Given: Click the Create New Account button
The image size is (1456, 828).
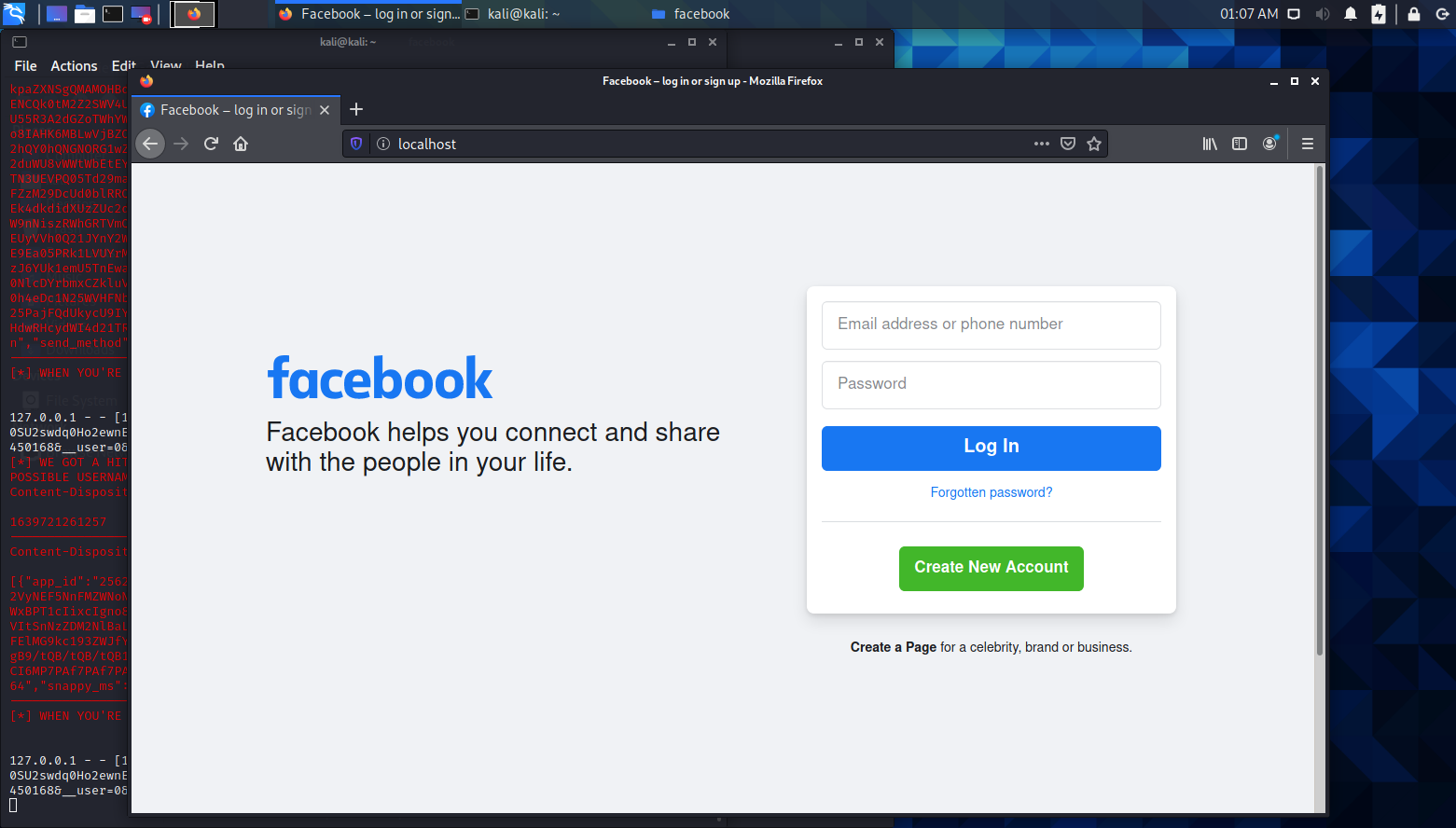Looking at the screenshot, I should coord(991,568).
